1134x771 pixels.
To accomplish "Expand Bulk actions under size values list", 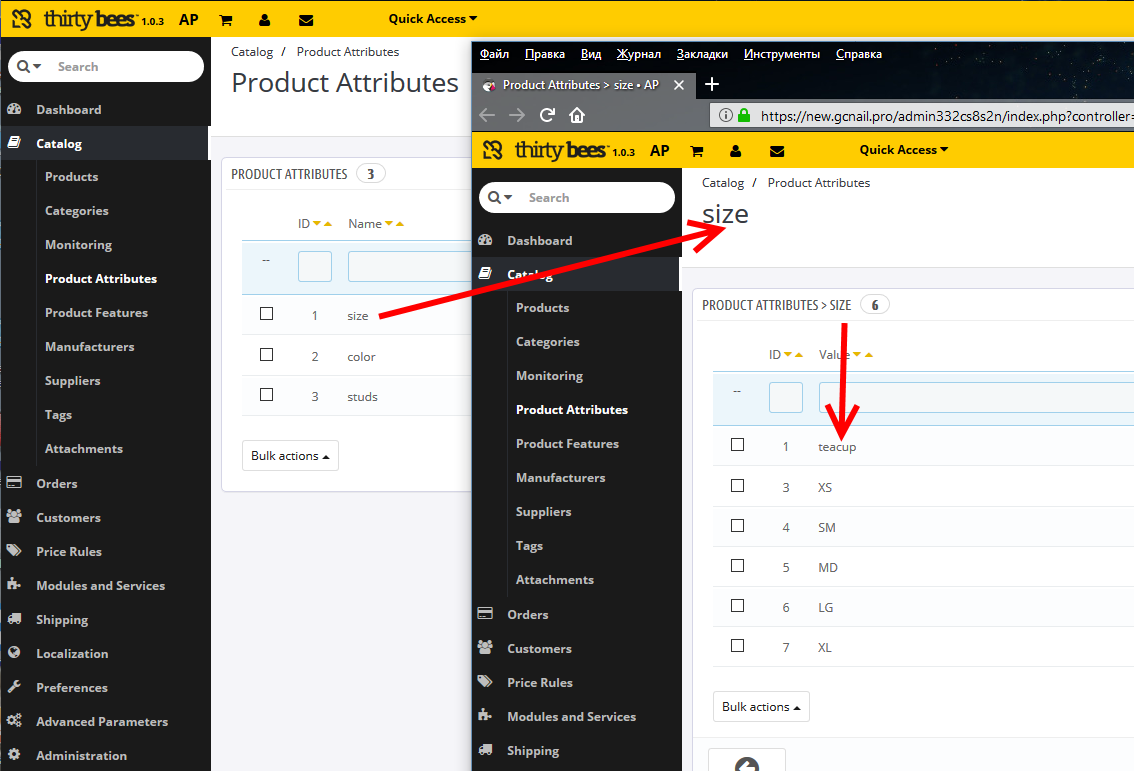I will (x=761, y=707).
